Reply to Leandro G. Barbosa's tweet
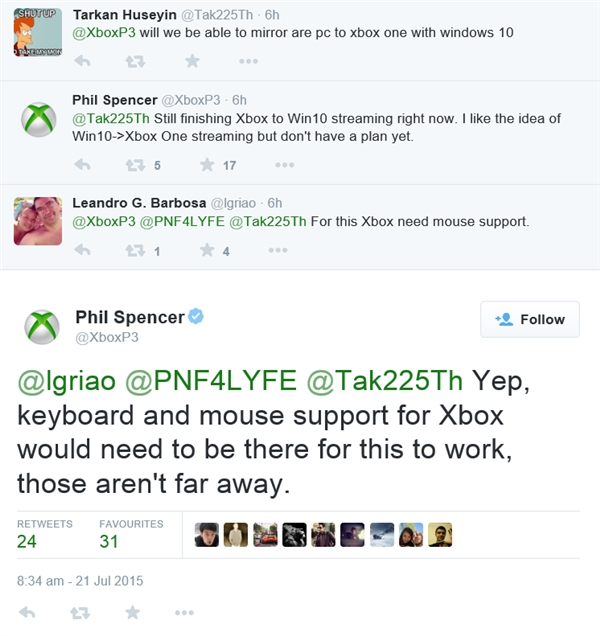 82,251
